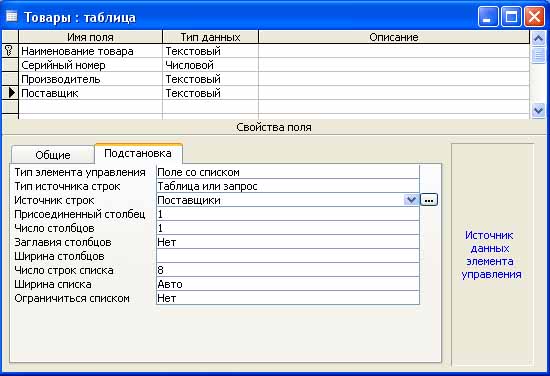Minimize the Товары table window

pyautogui.click(x=488, y=17)
